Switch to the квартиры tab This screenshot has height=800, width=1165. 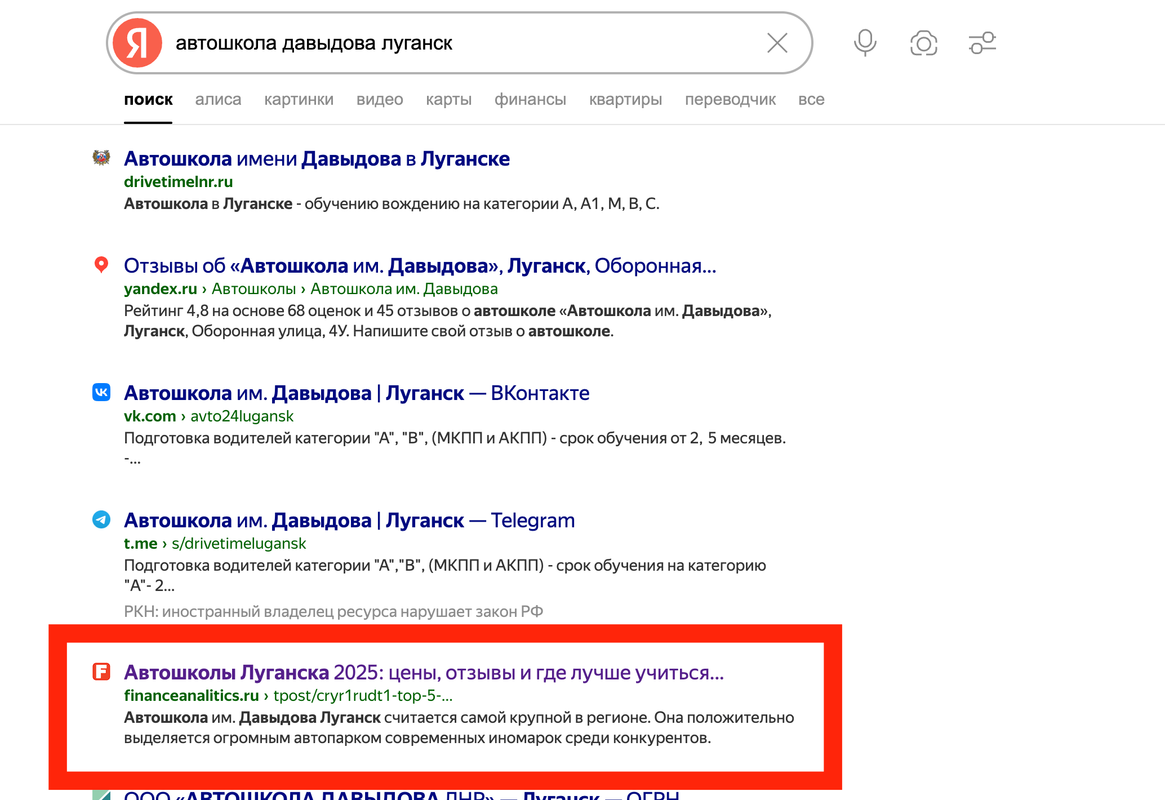(626, 100)
